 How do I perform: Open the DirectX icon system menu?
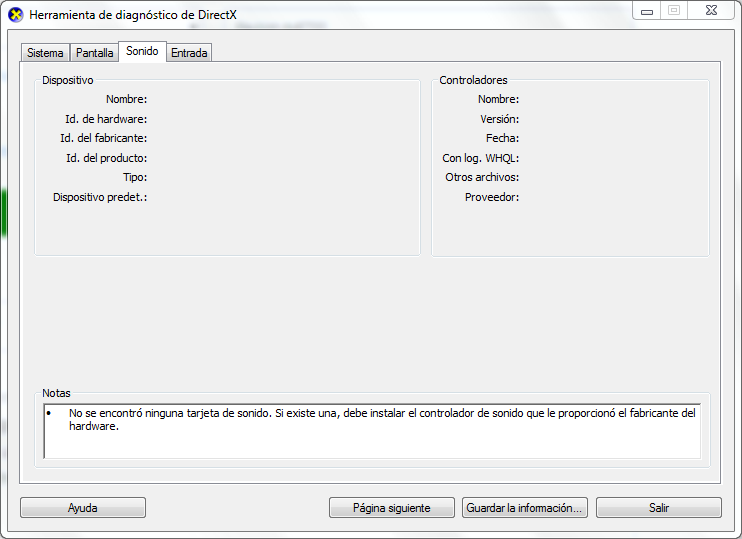pos(16,15)
